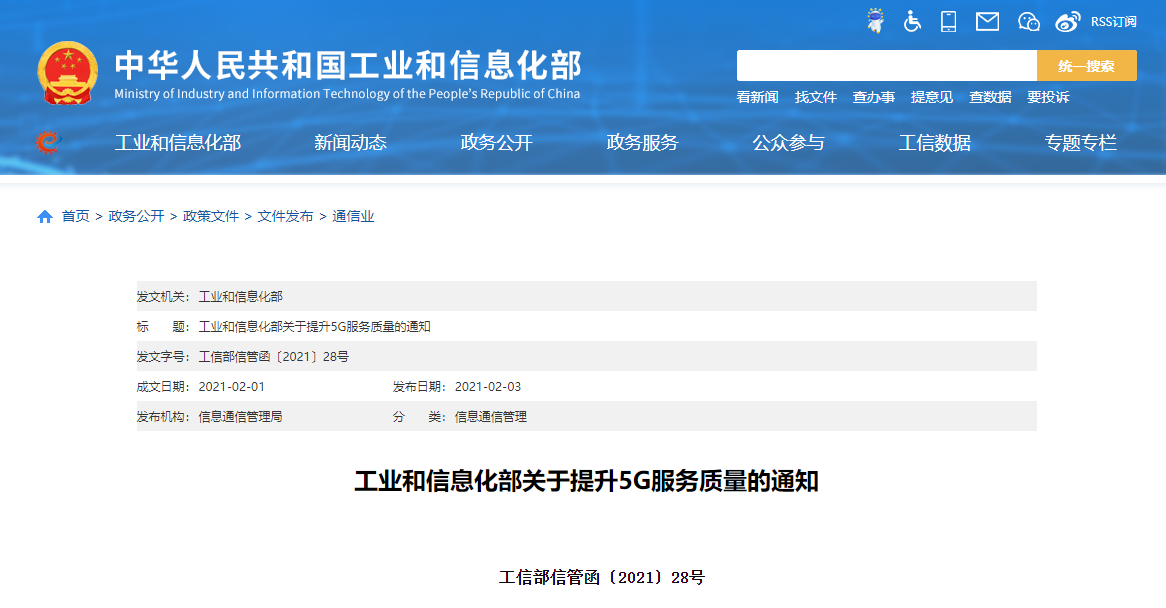
Task: Click the mobile phone version icon
Action: [x=949, y=21]
